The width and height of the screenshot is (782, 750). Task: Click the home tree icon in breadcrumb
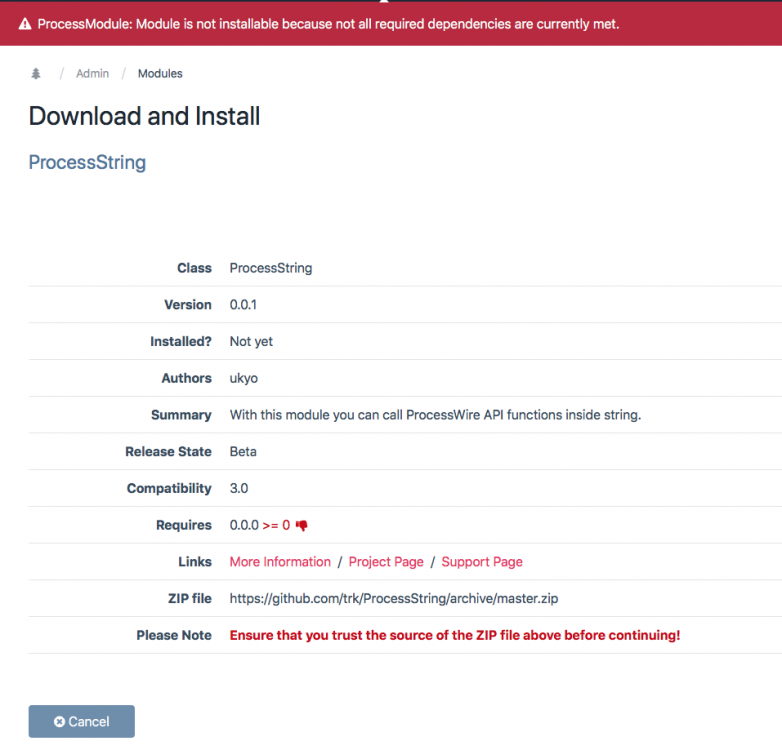36,74
